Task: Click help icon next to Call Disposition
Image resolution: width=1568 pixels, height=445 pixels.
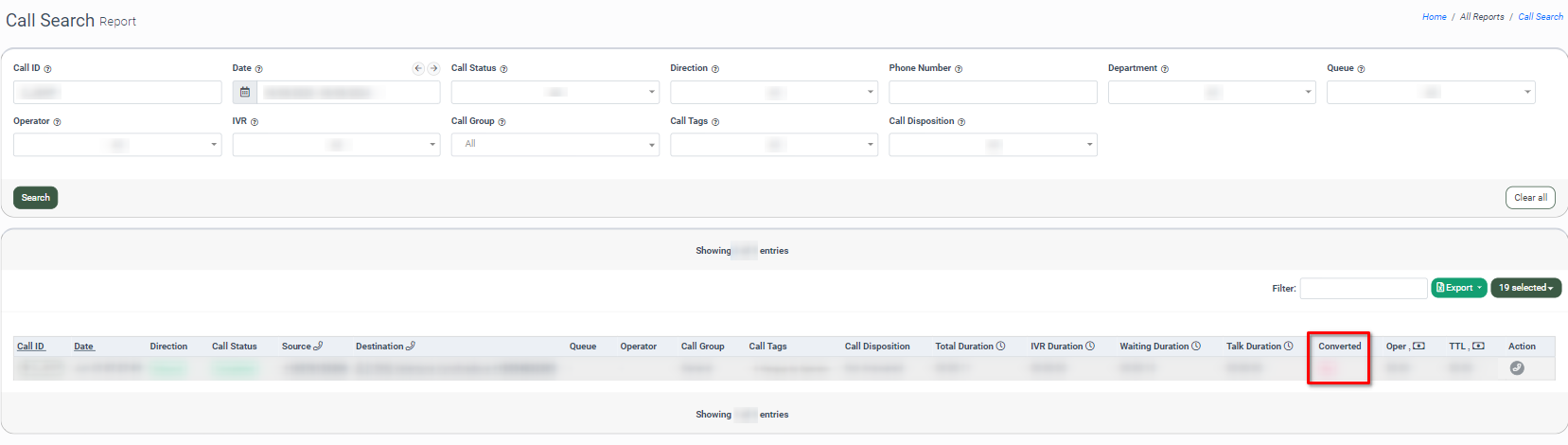Action: pyautogui.click(x=961, y=122)
